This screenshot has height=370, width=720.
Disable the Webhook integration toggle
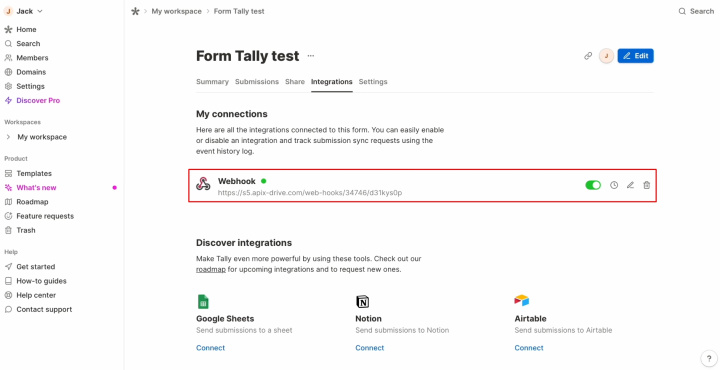pos(593,185)
